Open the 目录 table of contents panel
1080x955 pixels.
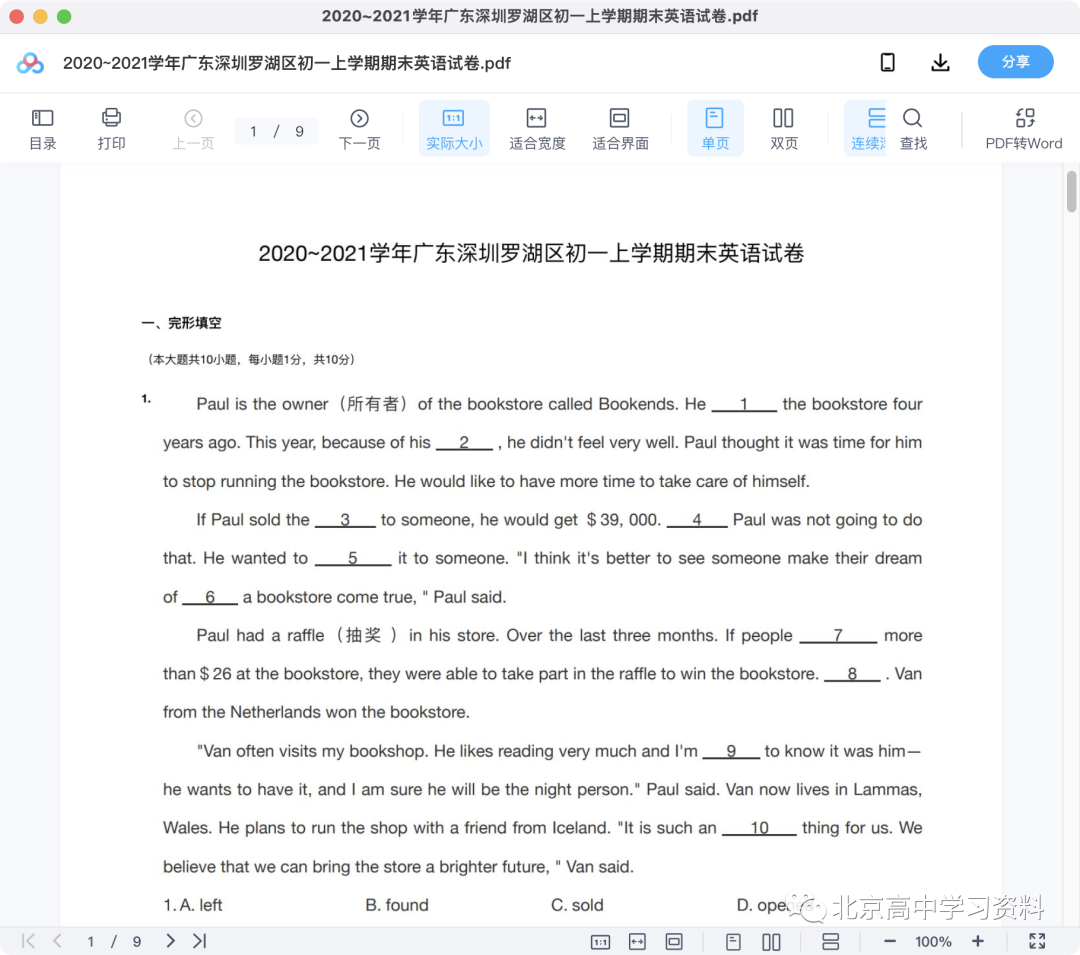point(43,129)
